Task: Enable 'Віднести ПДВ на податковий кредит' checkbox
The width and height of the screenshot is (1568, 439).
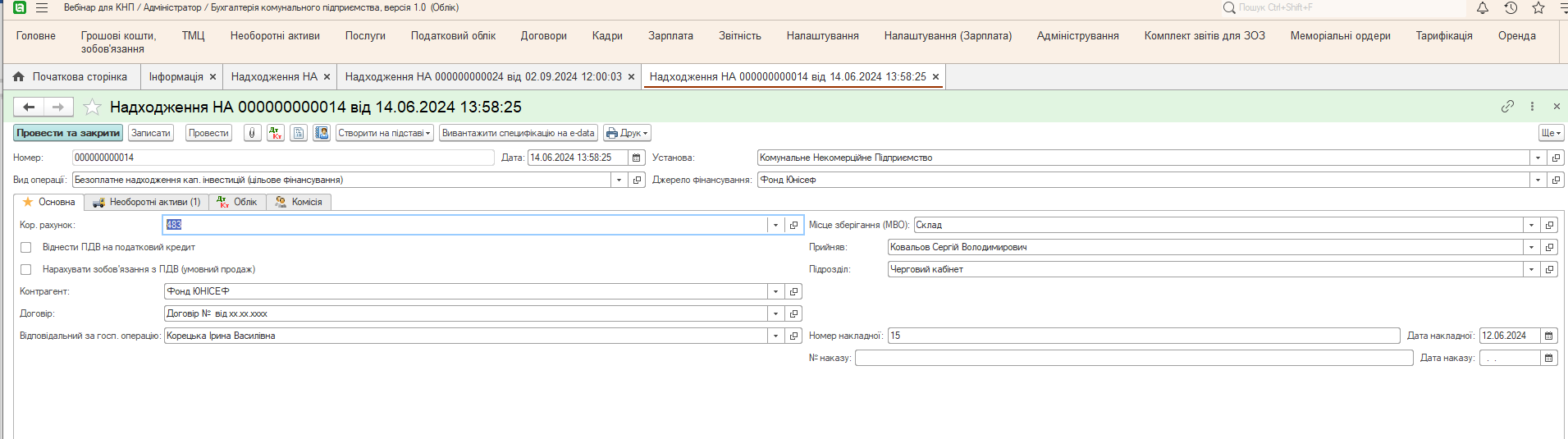Action: coord(26,247)
